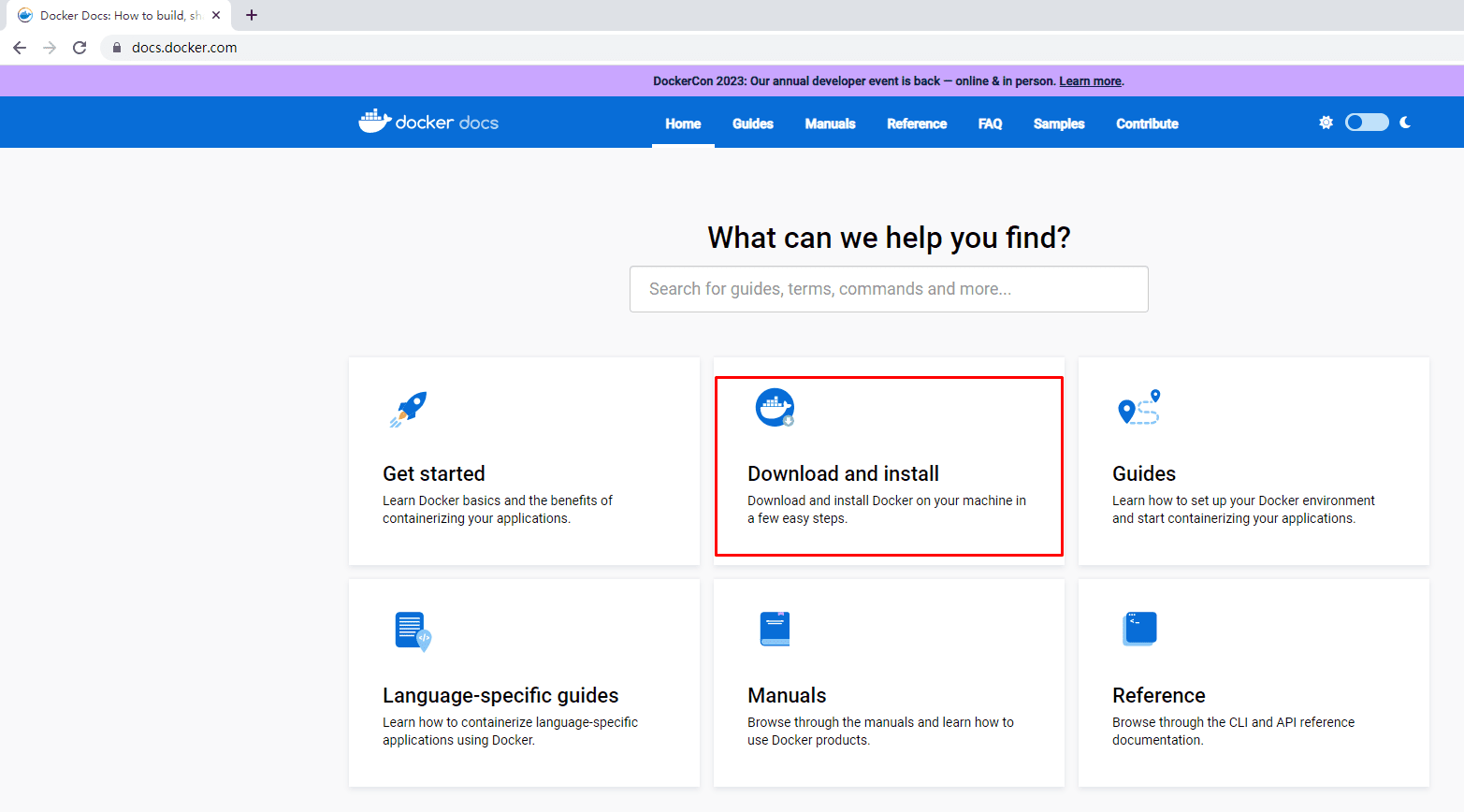Open the Reference navigation item
The height and width of the screenshot is (812, 1464).
tap(917, 123)
